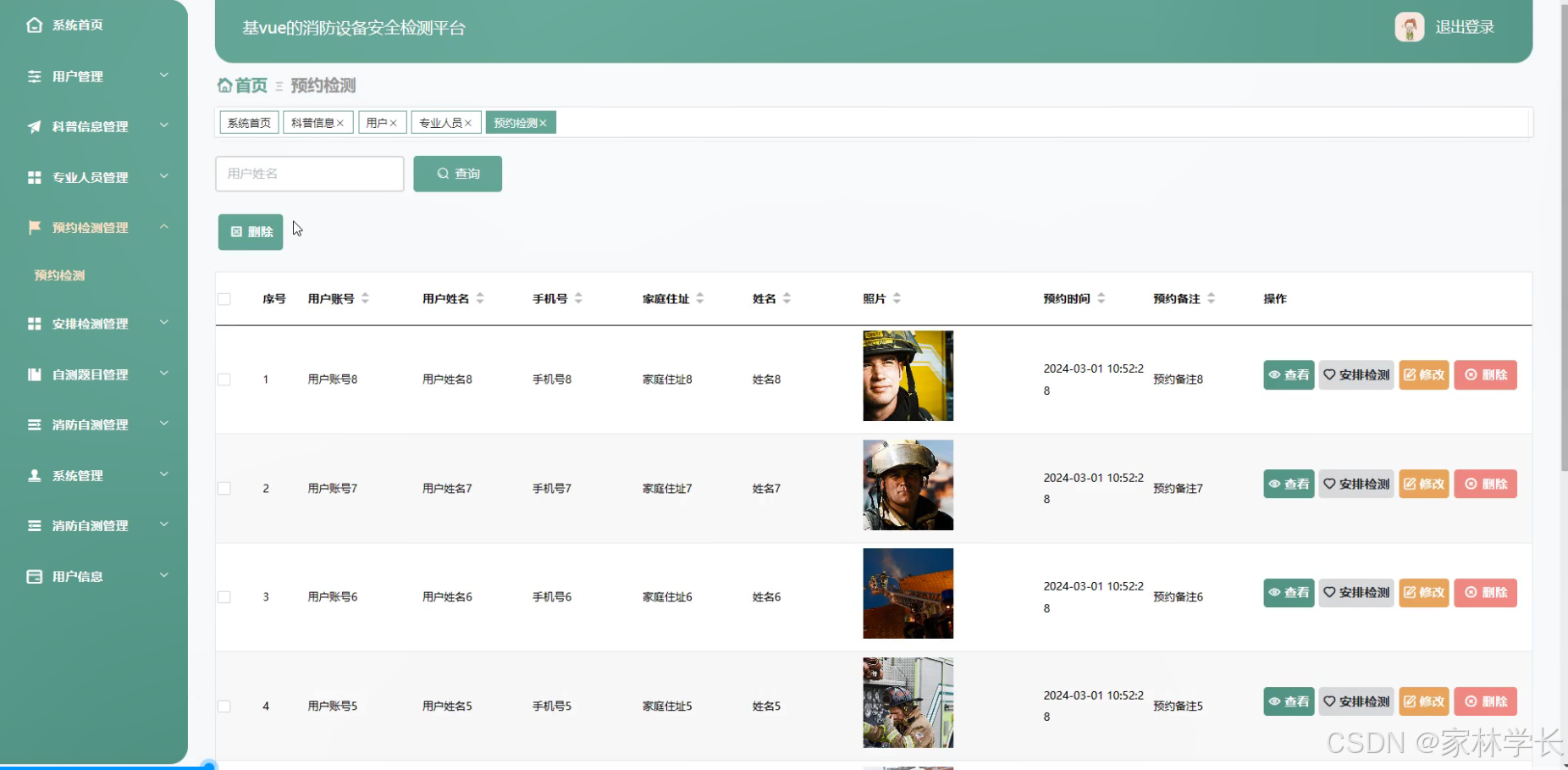Screen dimensions: 1568x770
Task: Check the checkbox for row 用户账号8
Action: pos(224,379)
